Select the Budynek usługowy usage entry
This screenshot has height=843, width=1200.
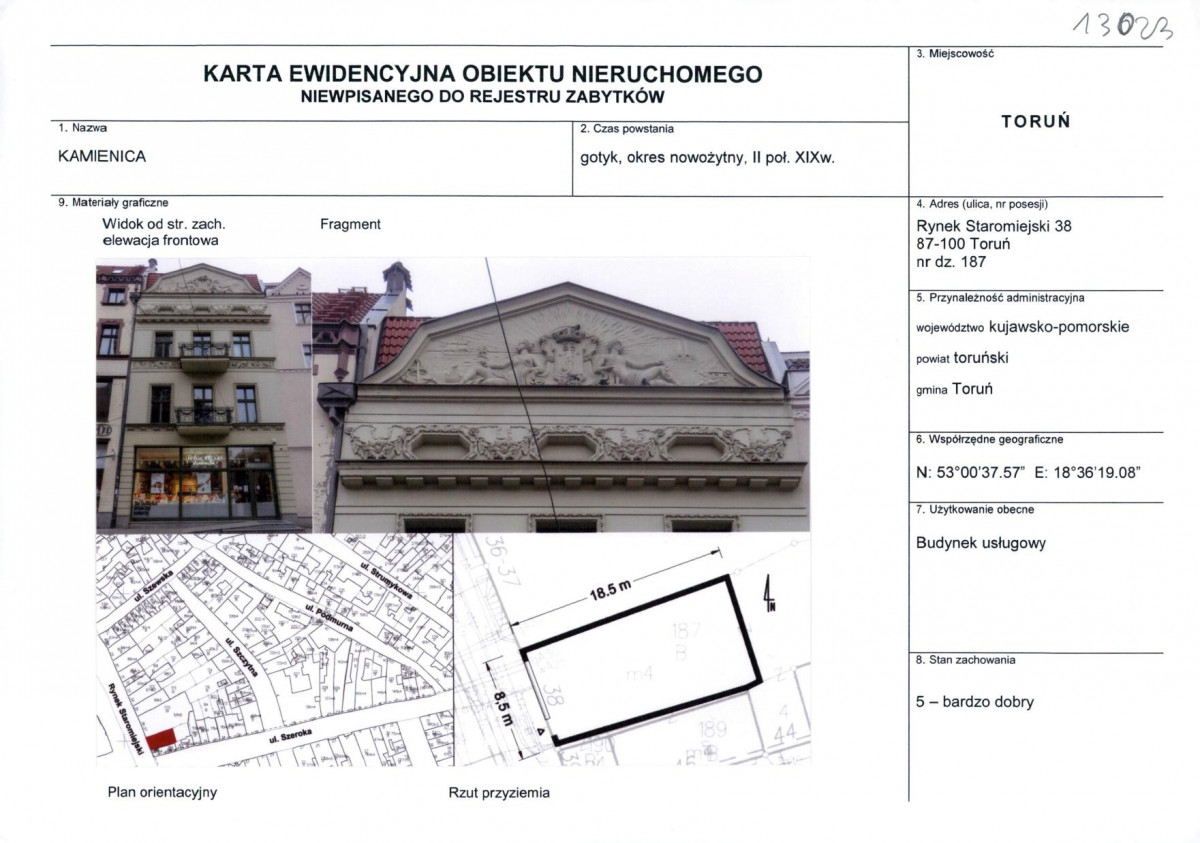[x=980, y=543]
